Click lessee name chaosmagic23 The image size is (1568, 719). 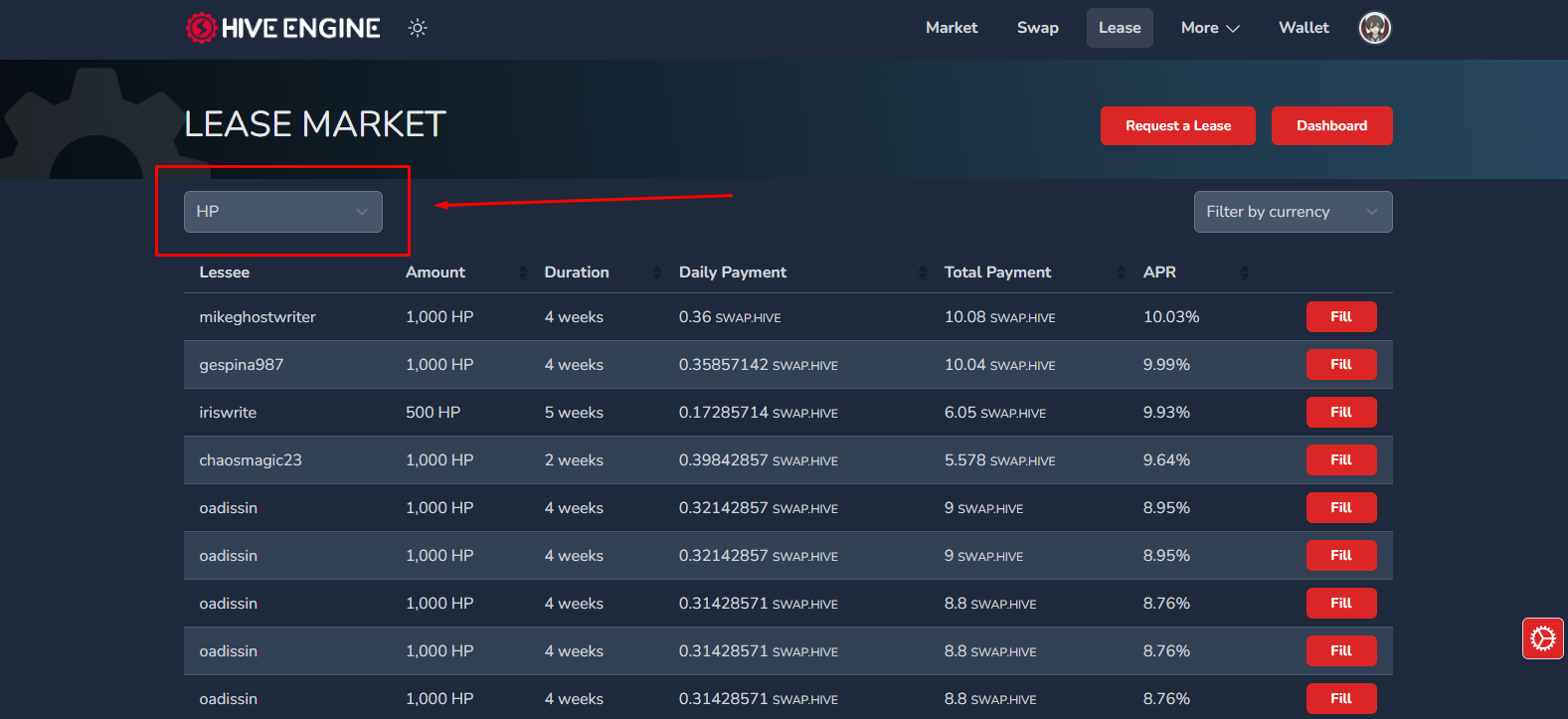tap(251, 460)
